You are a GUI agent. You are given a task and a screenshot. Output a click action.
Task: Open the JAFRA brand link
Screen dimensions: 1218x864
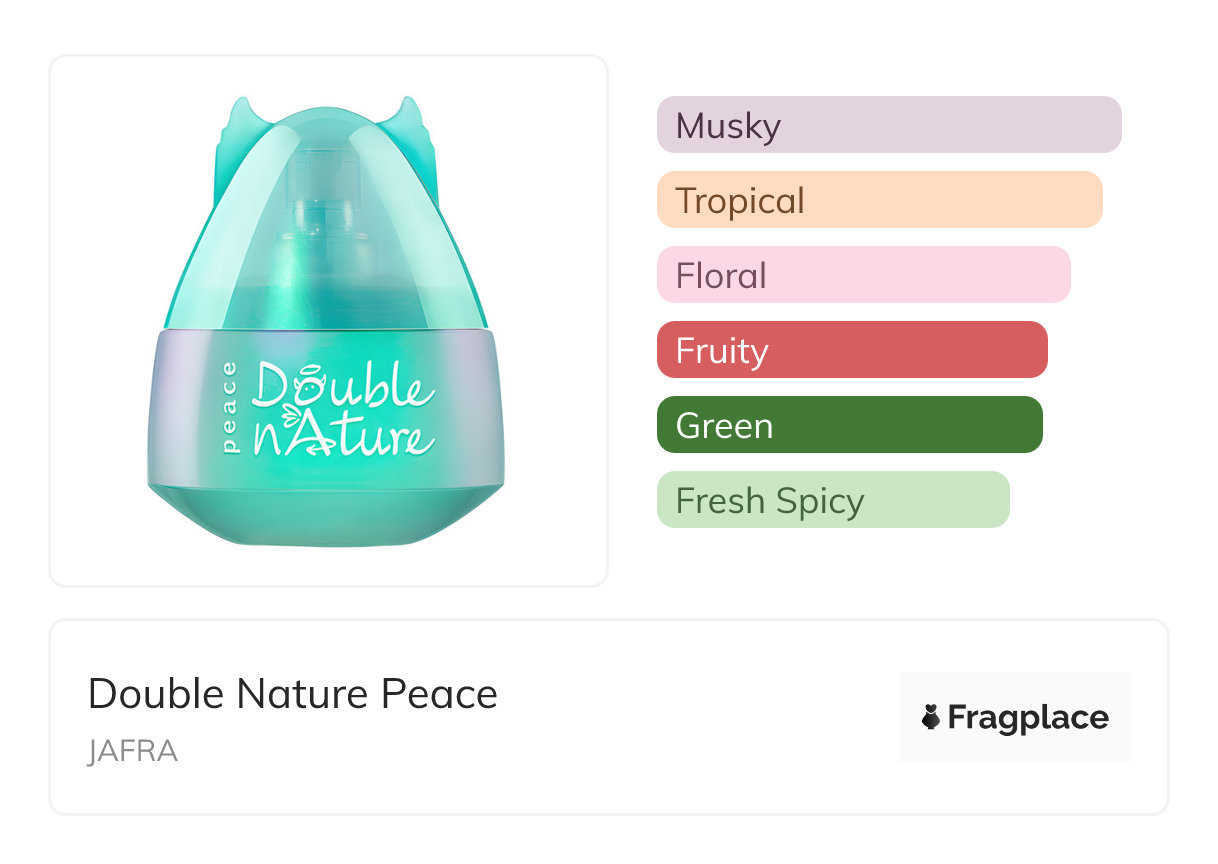(132, 751)
